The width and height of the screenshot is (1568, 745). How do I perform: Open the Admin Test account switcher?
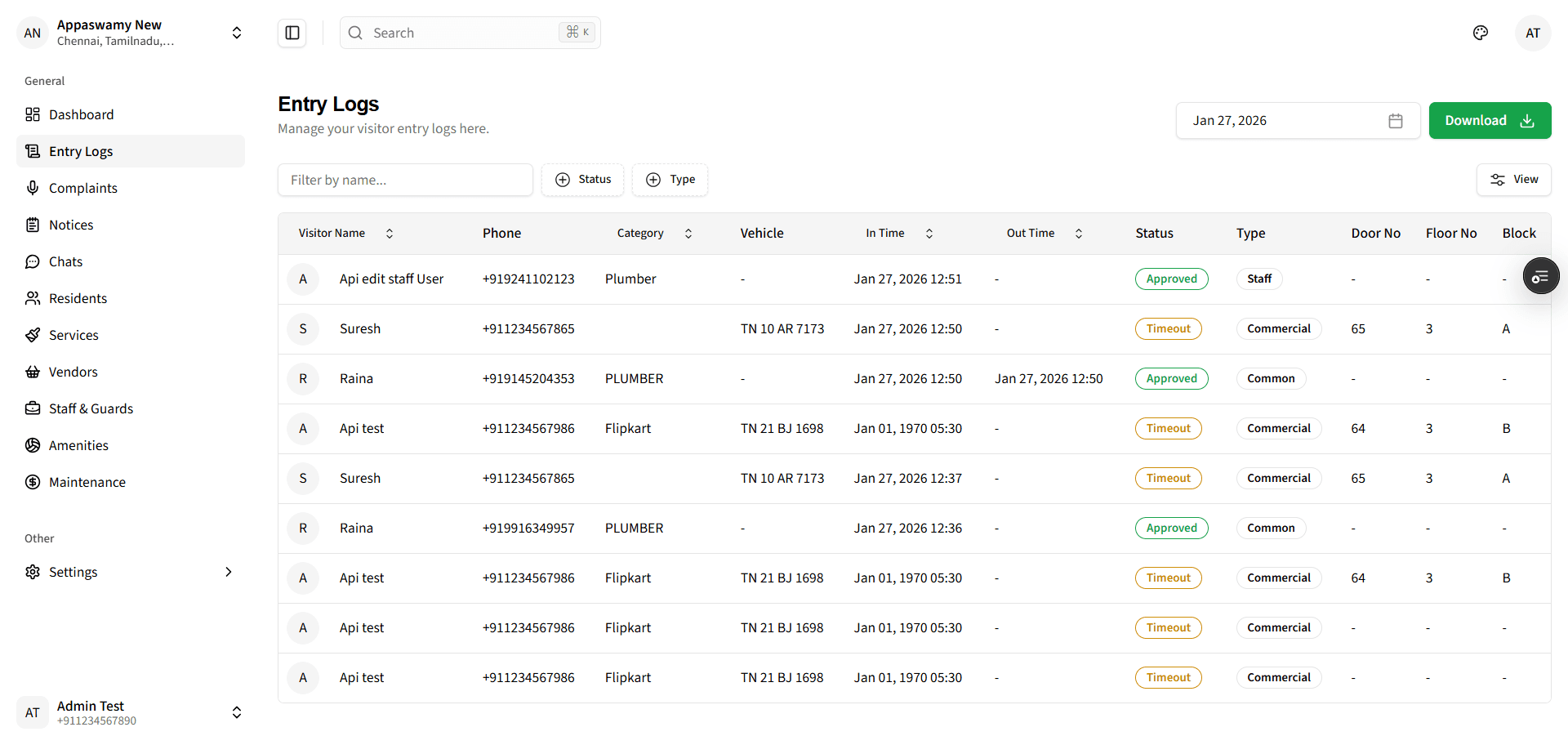(236, 712)
